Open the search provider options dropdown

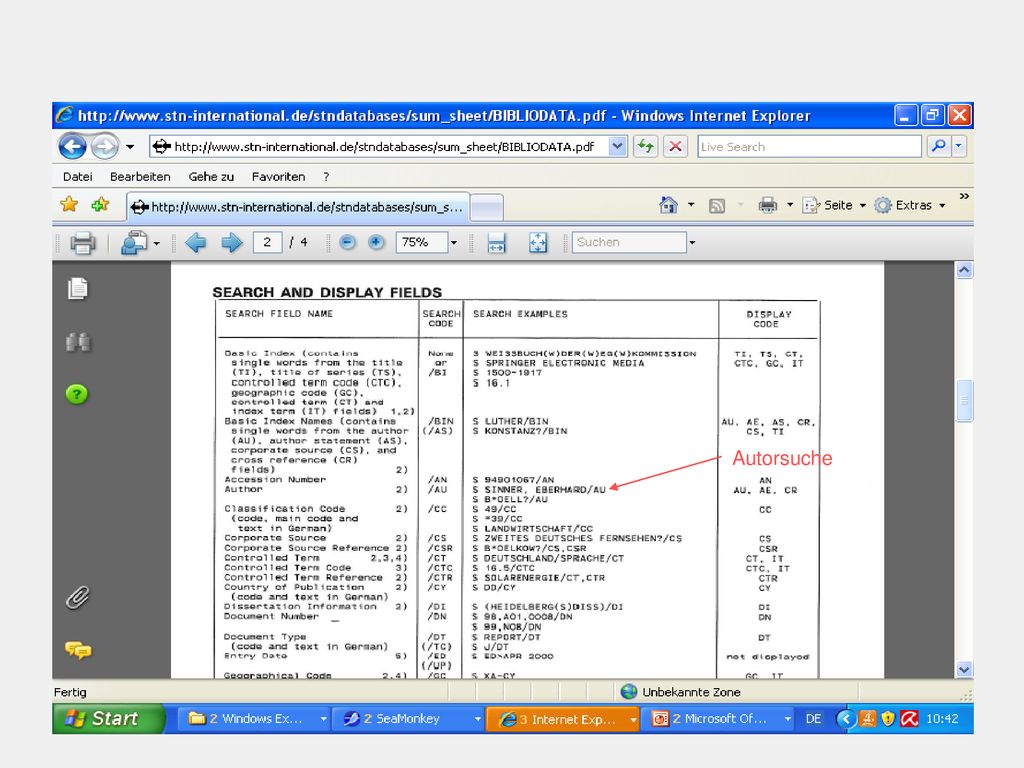(959, 146)
